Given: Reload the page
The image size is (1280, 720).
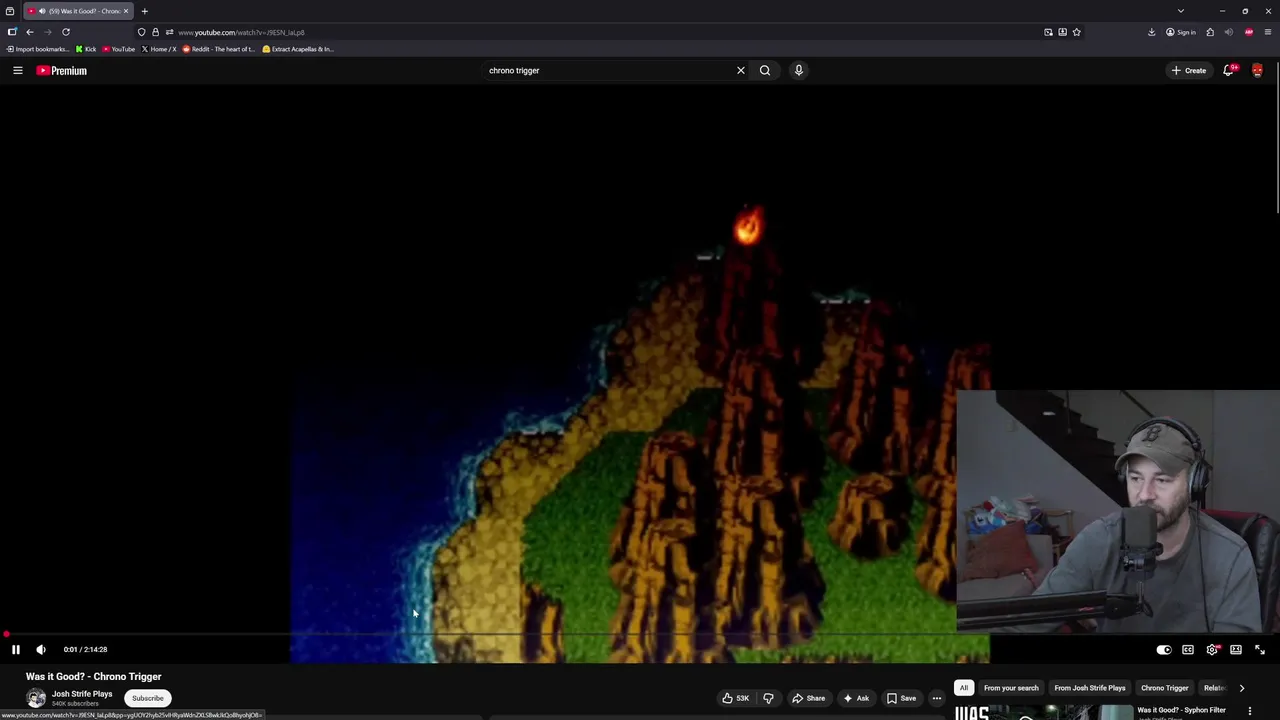Looking at the screenshot, I should [x=66, y=32].
